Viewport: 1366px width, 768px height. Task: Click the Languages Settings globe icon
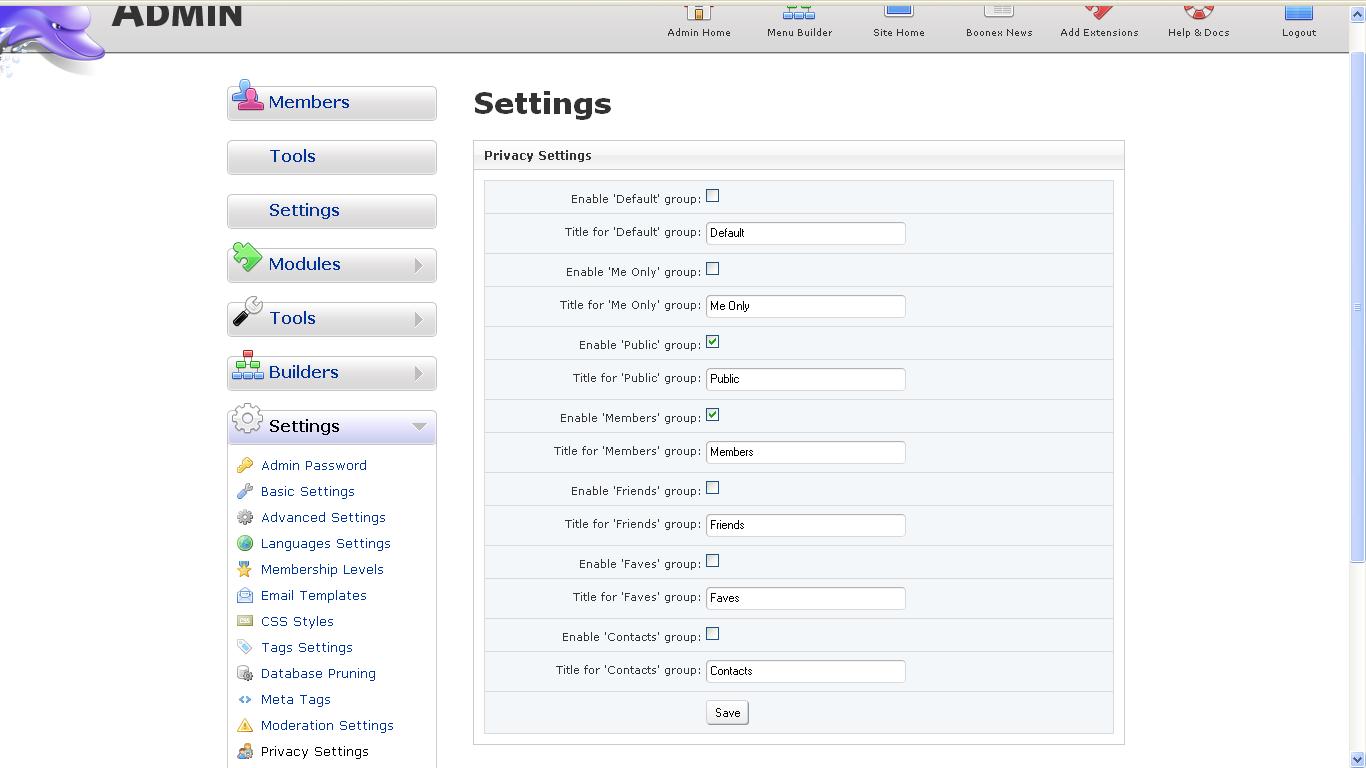245,544
